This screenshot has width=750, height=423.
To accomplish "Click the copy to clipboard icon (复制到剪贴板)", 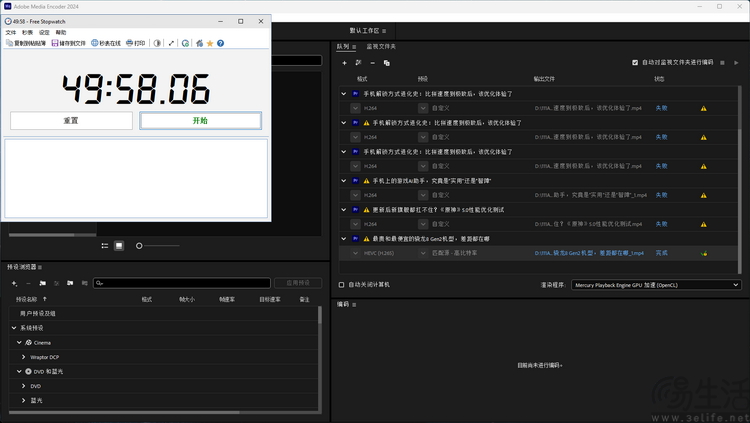I will [x=9, y=43].
